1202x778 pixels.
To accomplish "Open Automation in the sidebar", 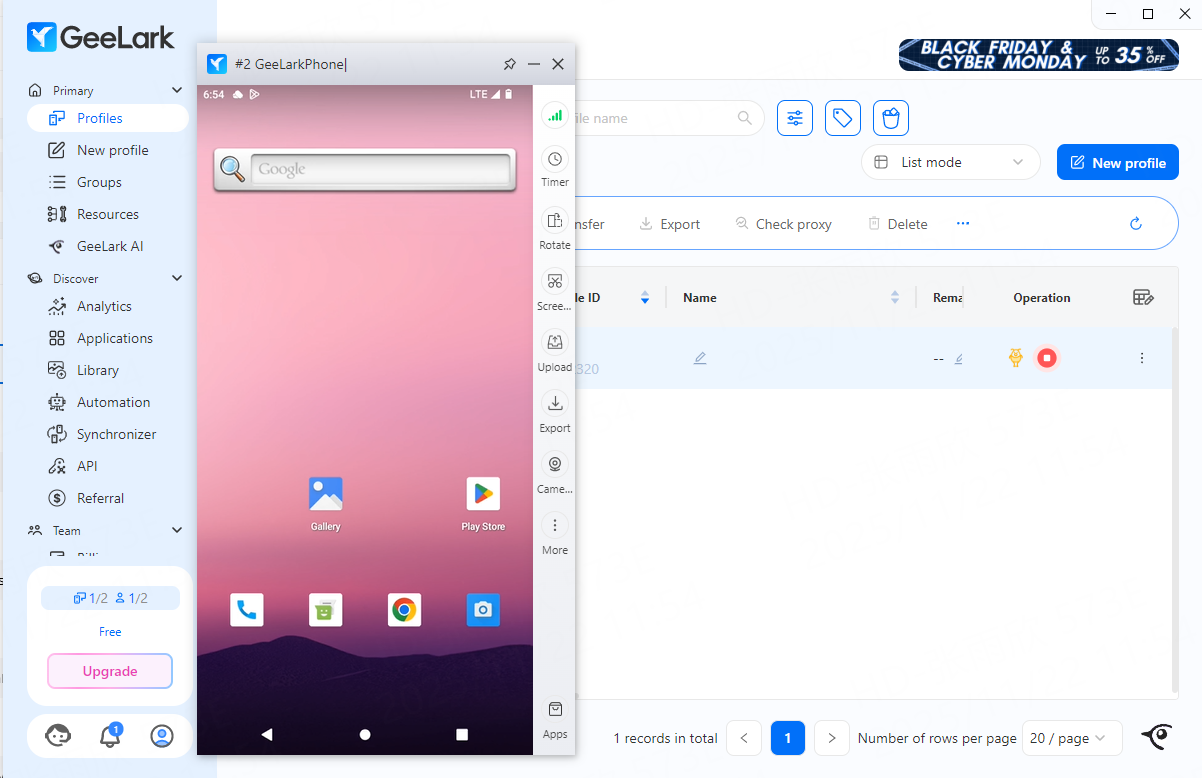I will click(113, 402).
